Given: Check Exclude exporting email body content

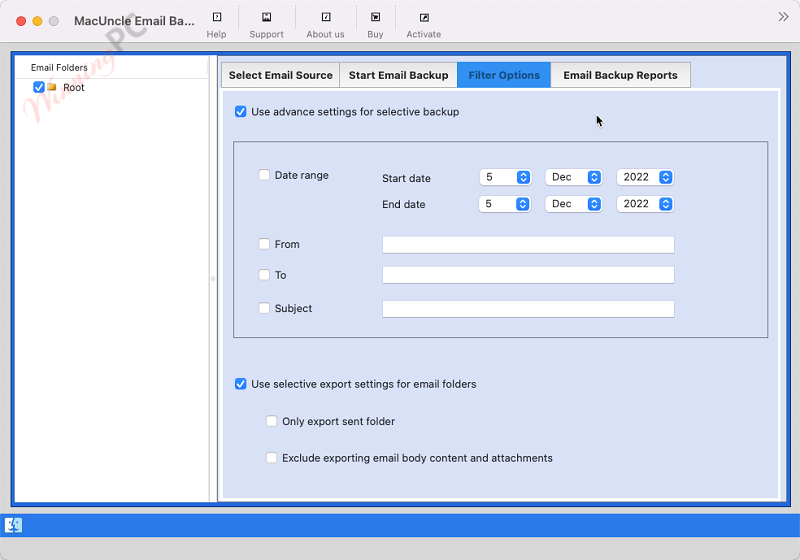Looking at the screenshot, I should click(x=271, y=457).
